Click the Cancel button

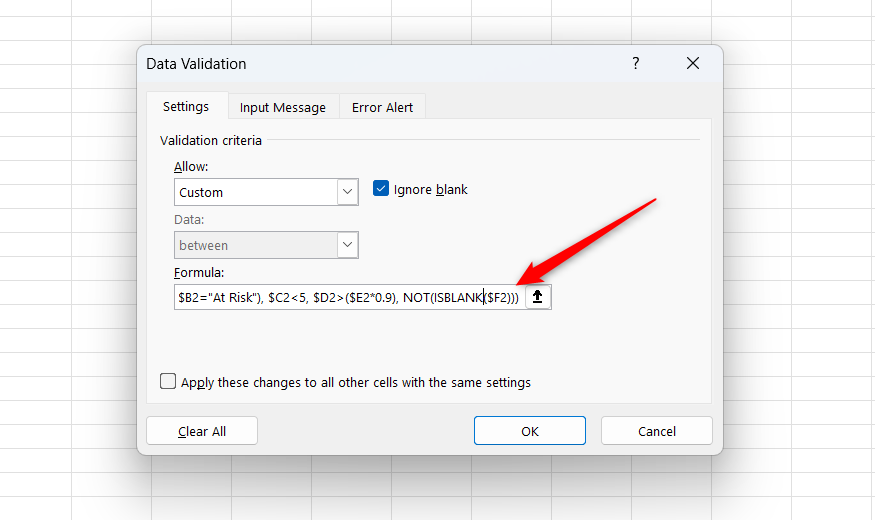point(657,431)
